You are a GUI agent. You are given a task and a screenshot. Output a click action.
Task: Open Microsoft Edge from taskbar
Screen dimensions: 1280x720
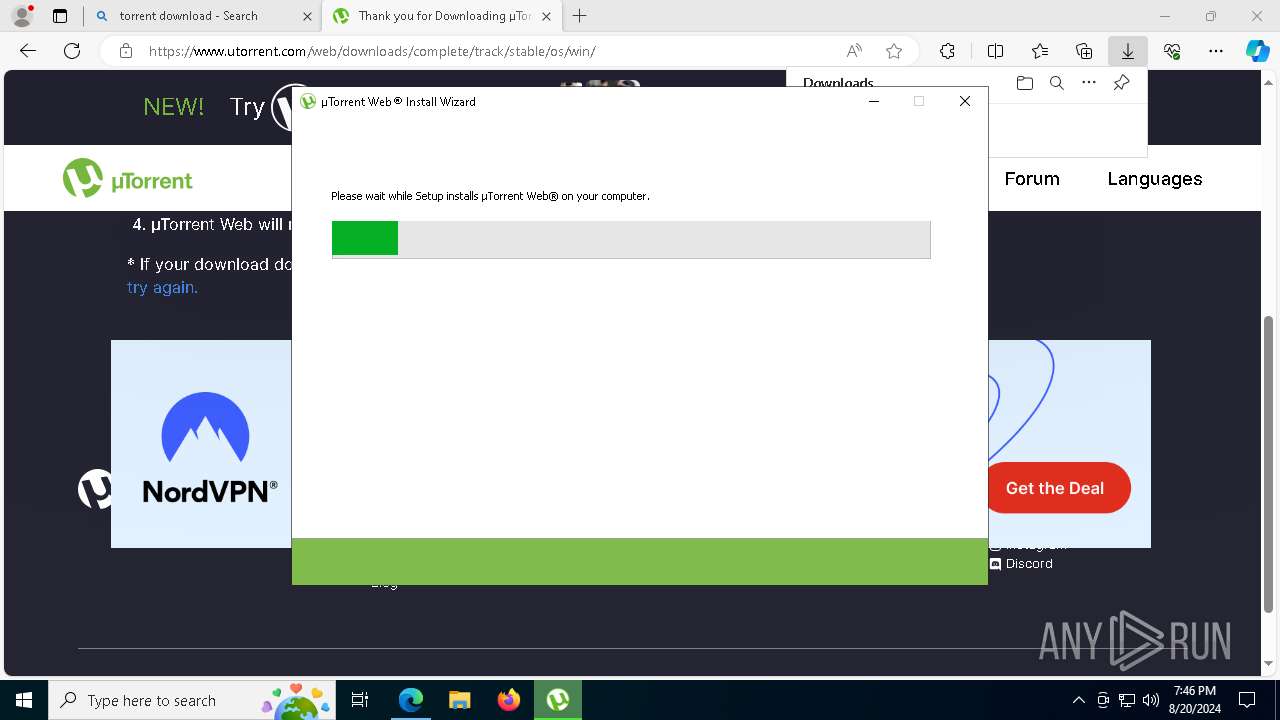point(411,700)
